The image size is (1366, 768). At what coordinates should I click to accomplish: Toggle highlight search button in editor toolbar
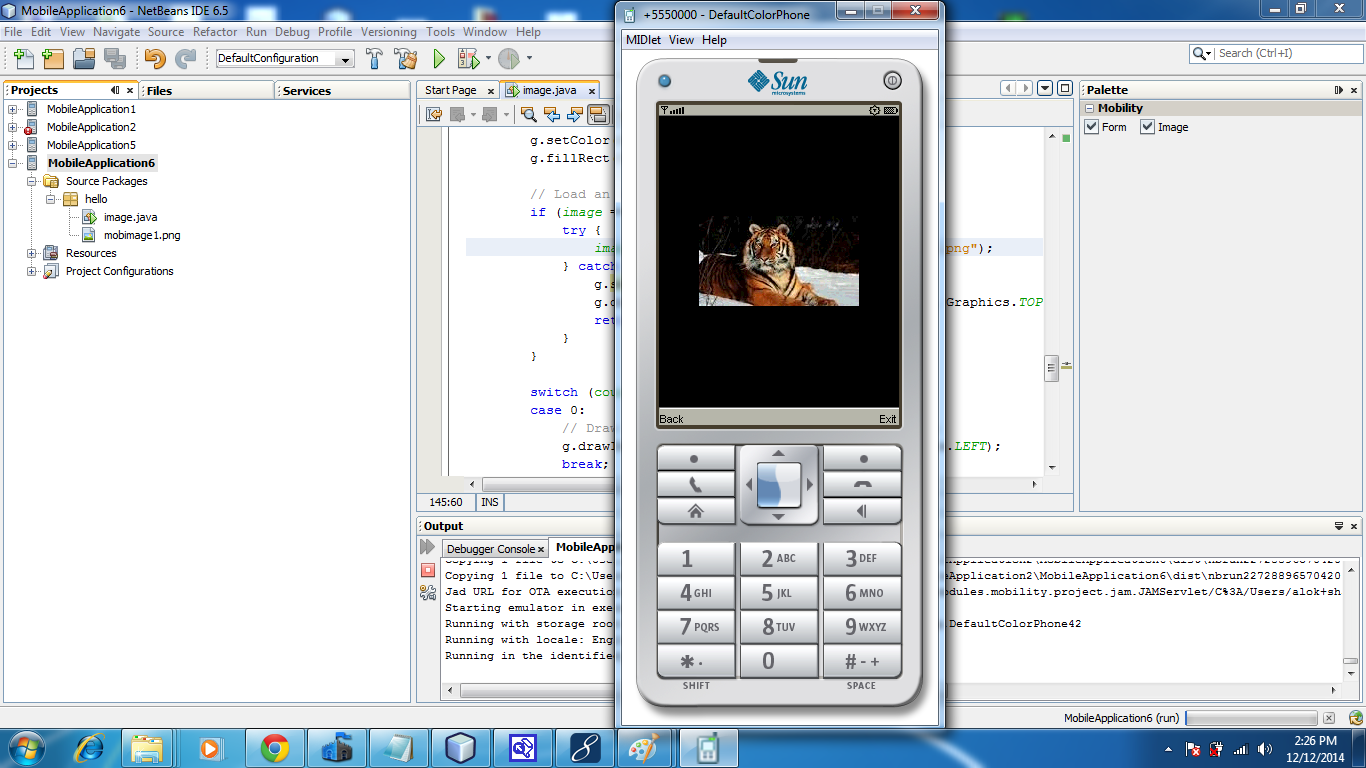point(597,114)
